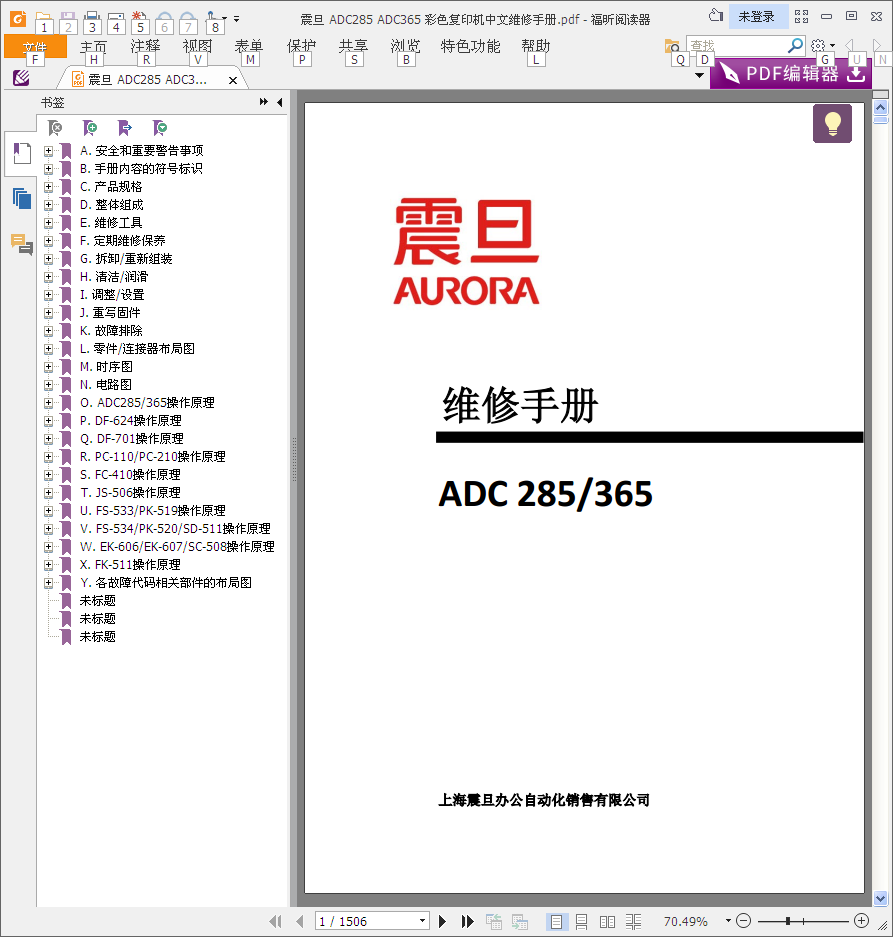The height and width of the screenshot is (937, 893).
Task: Open the Pages thumbnail panel in sidebar
Action: coord(22,198)
